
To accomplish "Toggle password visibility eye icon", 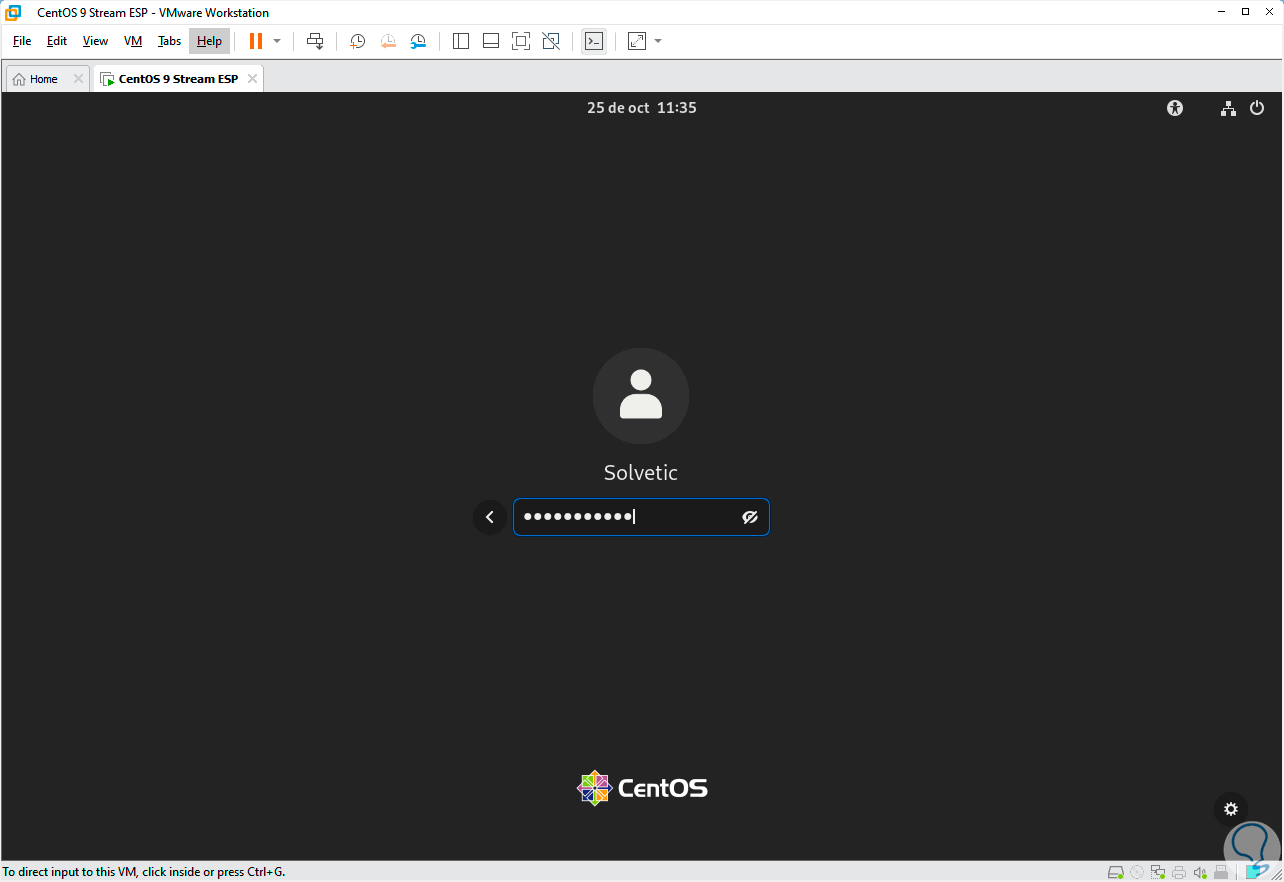I will tap(750, 517).
